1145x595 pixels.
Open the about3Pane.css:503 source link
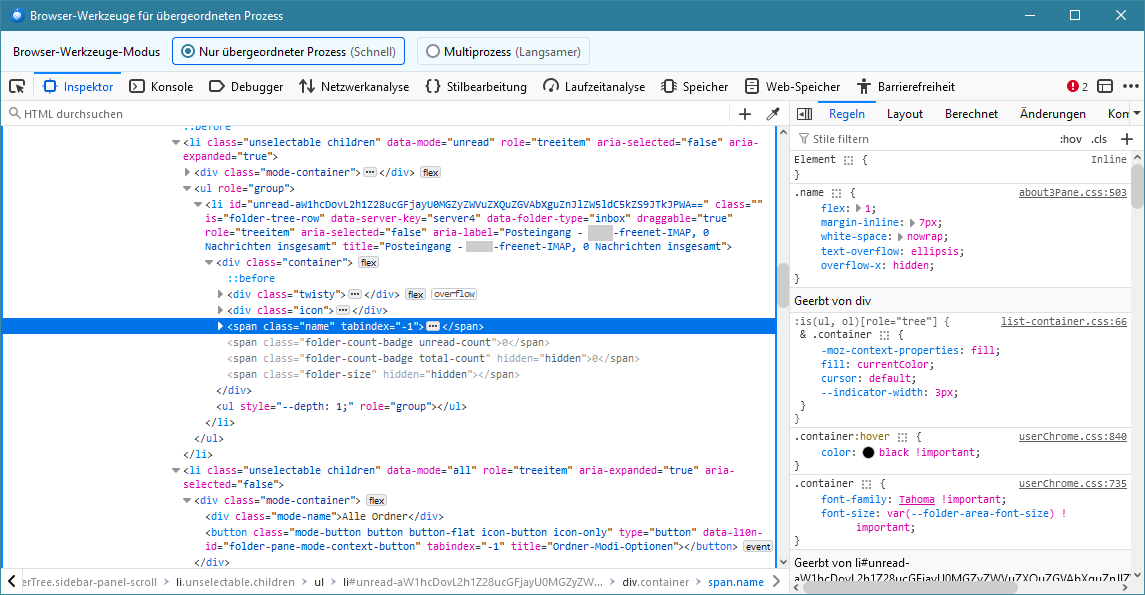click(1072, 193)
